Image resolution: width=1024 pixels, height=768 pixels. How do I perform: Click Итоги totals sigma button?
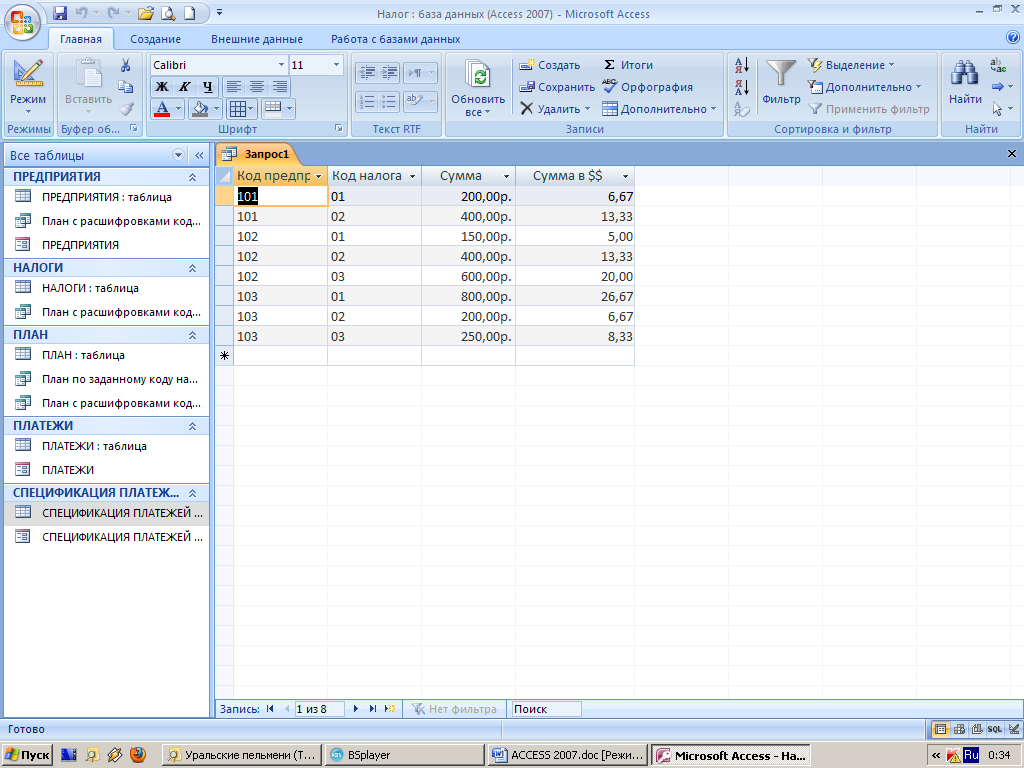[628, 65]
